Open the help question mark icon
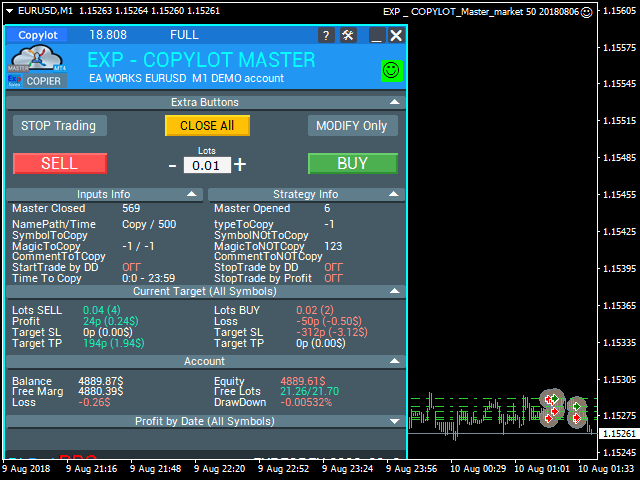Viewport: 640px width, 480px height. click(x=326, y=35)
